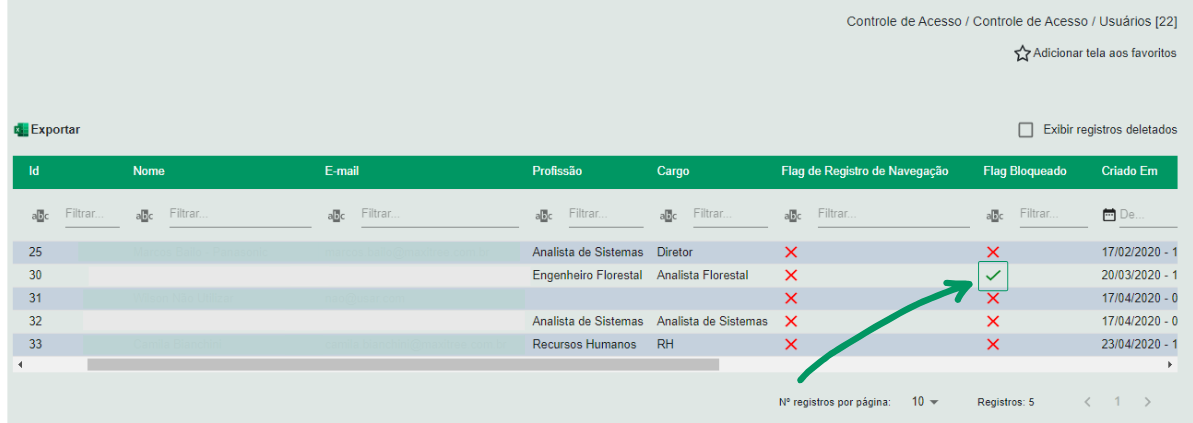Click filter type icon in Id column
The width and height of the screenshot is (1193, 423).
tap(39, 215)
